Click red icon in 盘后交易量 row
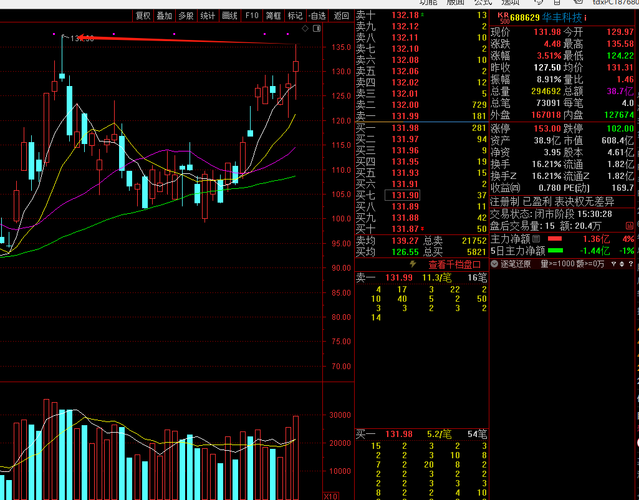The image size is (639, 500). coord(630,225)
